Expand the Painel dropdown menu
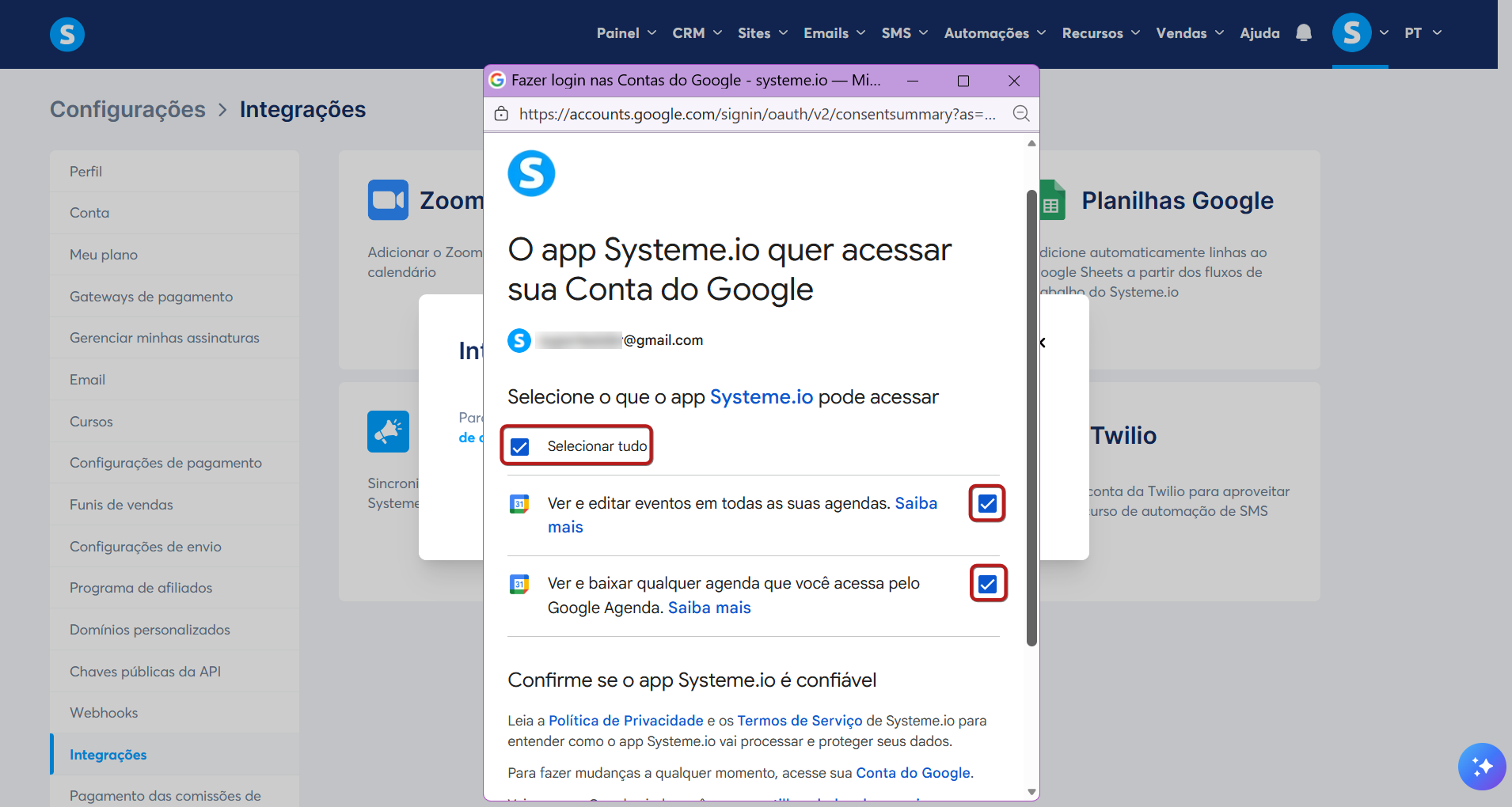Screen dimensions: 1512x807 [626, 33]
